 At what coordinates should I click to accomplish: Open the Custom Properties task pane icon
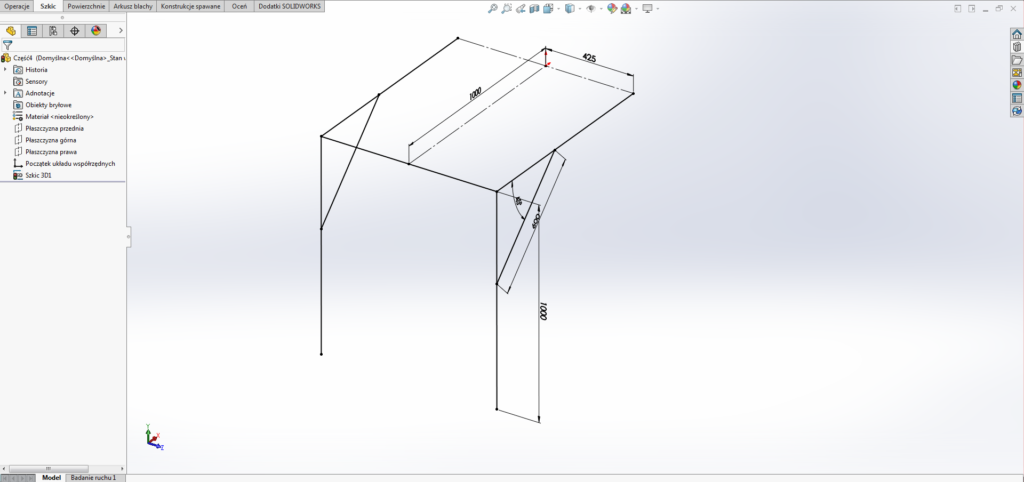tap(1017, 98)
